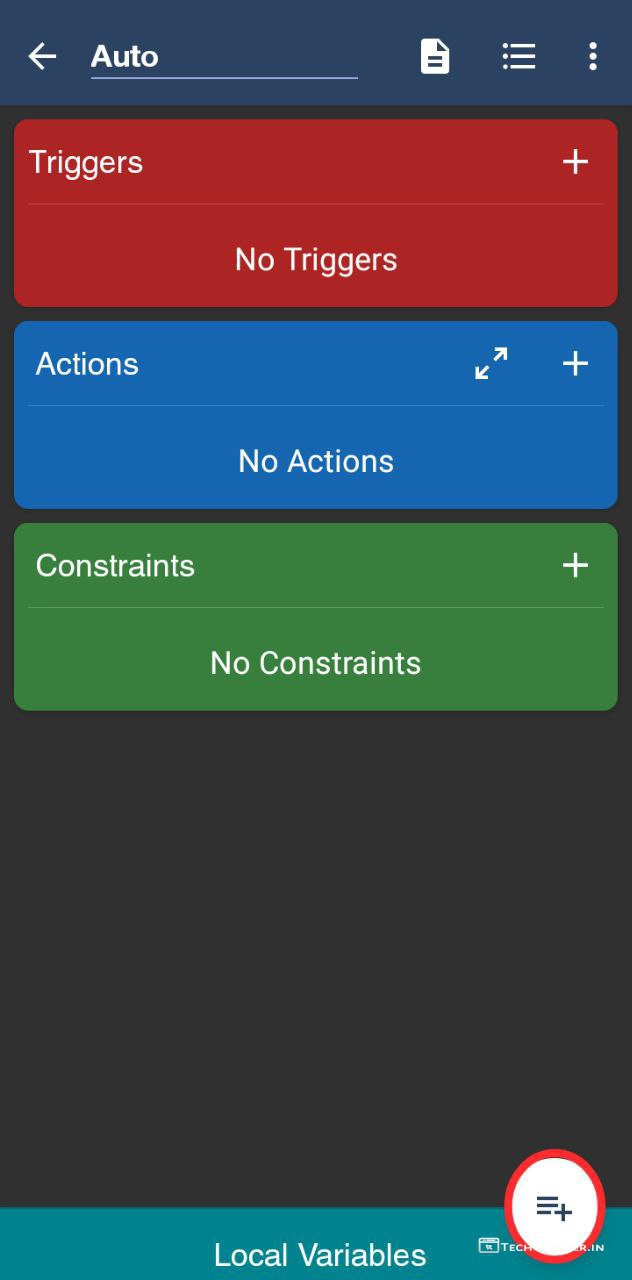This screenshot has height=1280, width=632.
Task: Go back using the arrow icon
Action: pos(42,56)
